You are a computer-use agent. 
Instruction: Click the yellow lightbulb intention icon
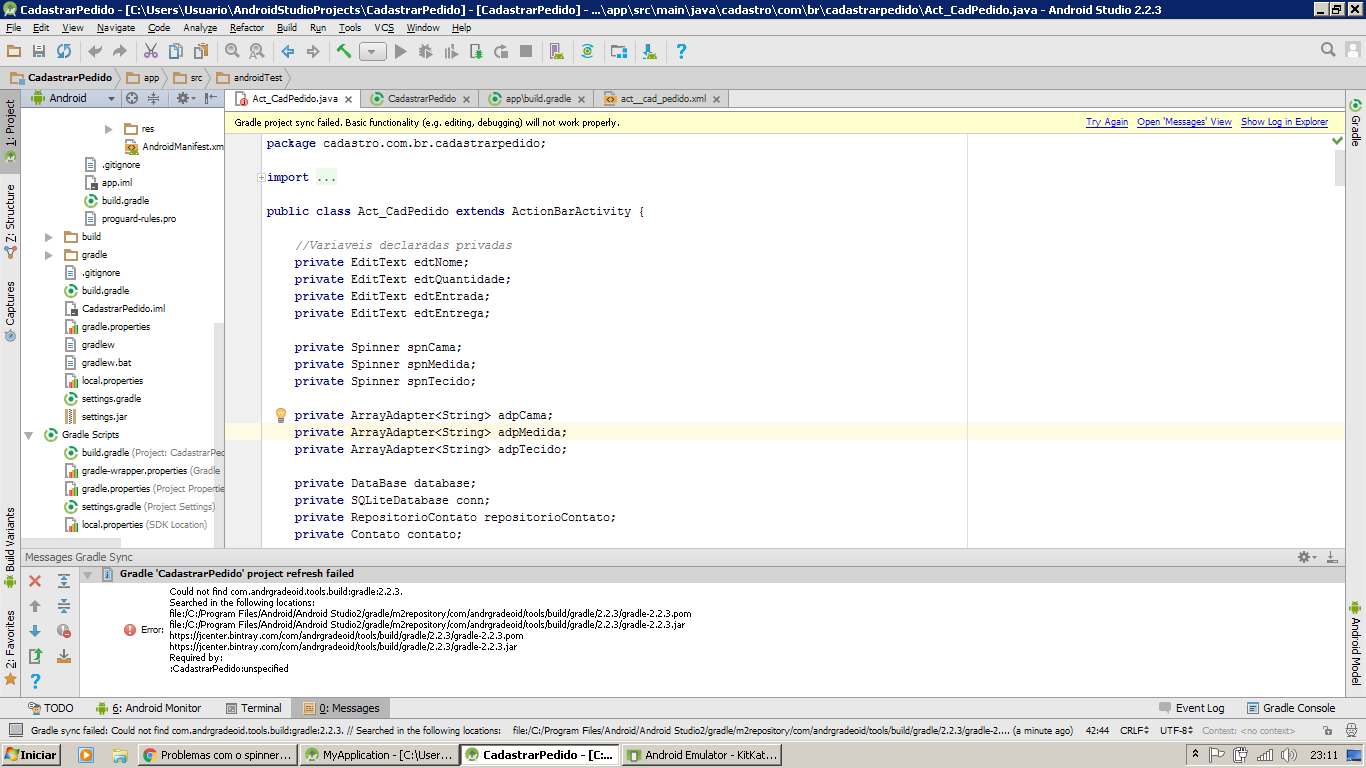click(281, 415)
